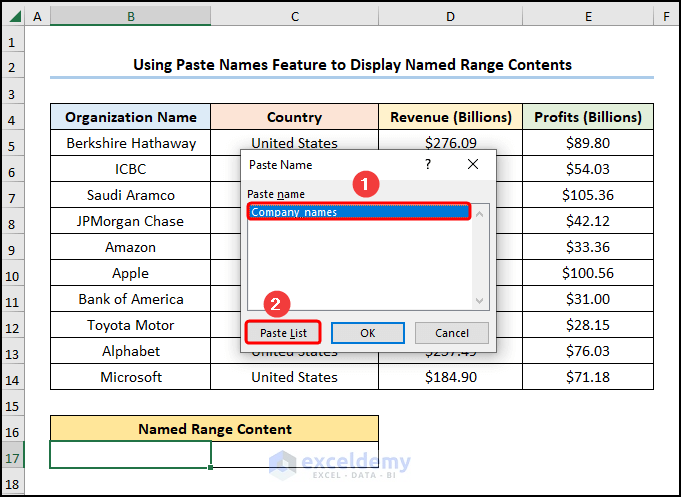
Task: Click the $54.03 profit cell
Action: (588, 169)
